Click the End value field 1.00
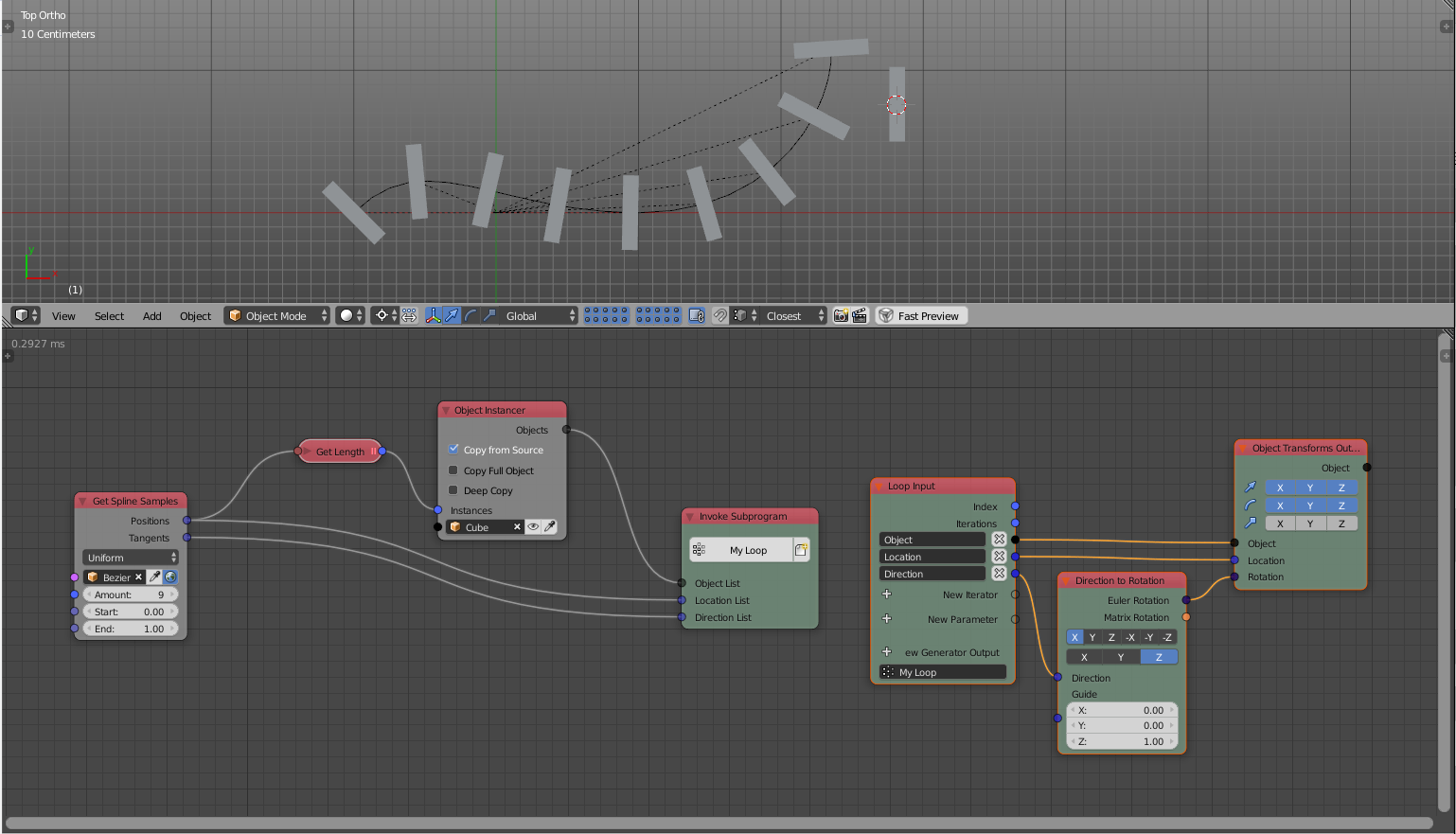The width and height of the screenshot is (1456, 834). click(x=131, y=629)
